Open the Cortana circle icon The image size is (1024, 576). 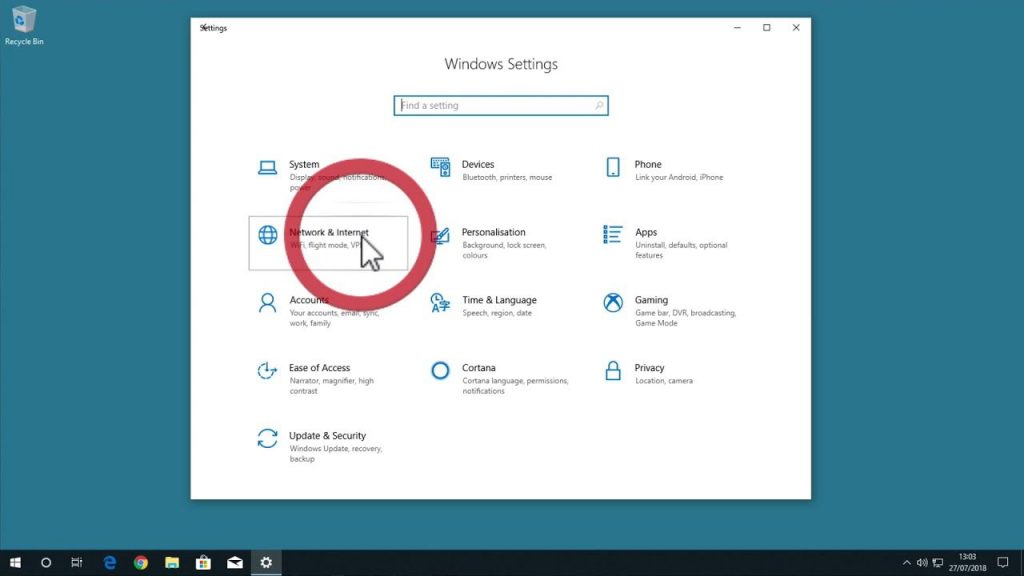coord(440,370)
